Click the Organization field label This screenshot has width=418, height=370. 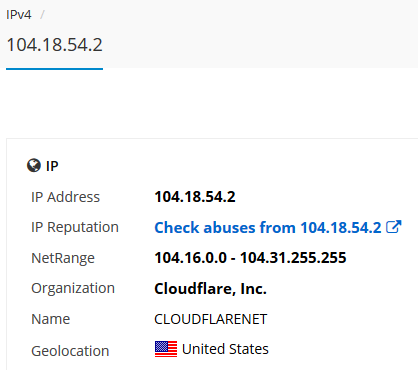[73, 288]
